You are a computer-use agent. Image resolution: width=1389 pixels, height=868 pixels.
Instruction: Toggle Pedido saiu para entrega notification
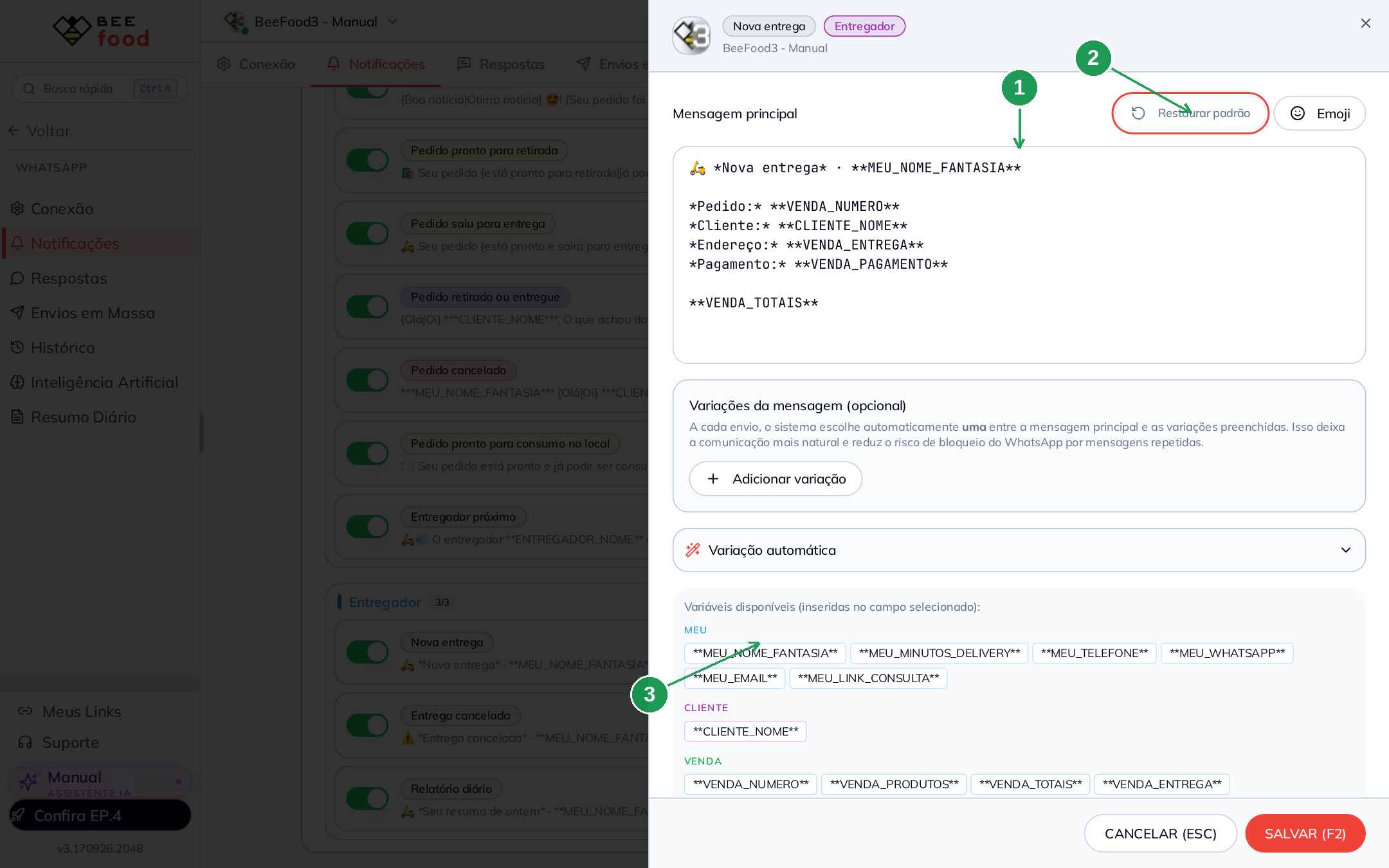coord(367,233)
